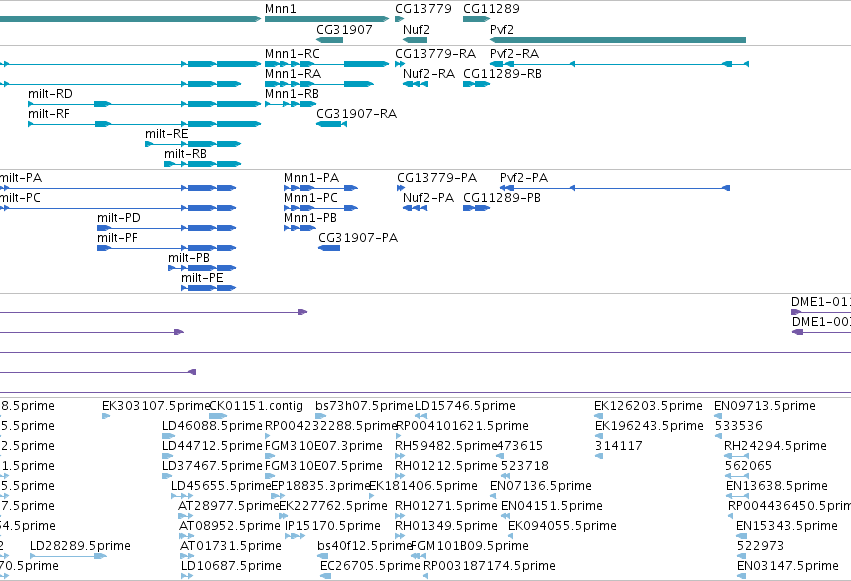The width and height of the screenshot is (851, 581).
Task: Click the Nuf2-RA transcript label
Action: click(429, 74)
